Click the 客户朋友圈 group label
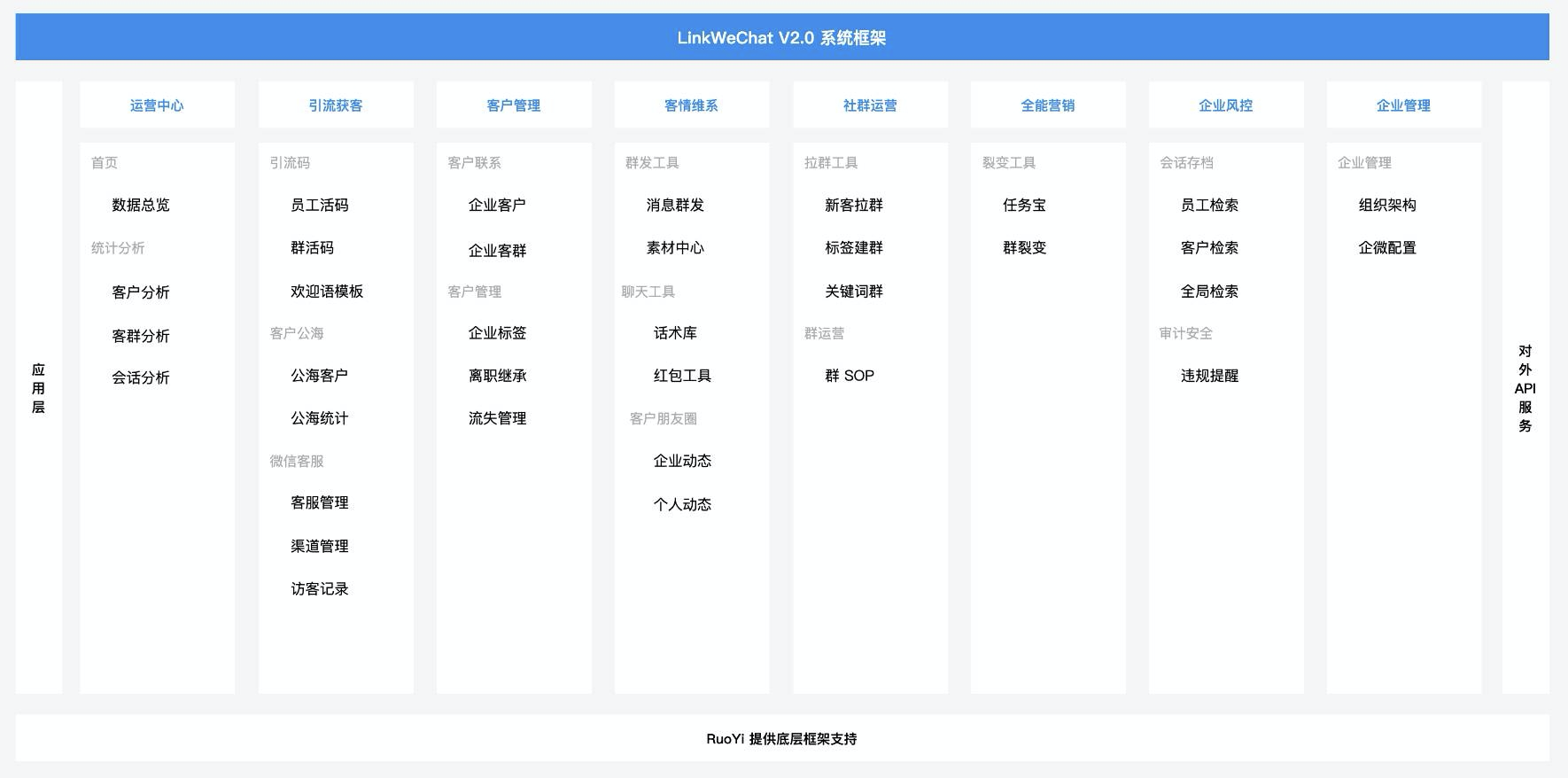 pos(664,418)
